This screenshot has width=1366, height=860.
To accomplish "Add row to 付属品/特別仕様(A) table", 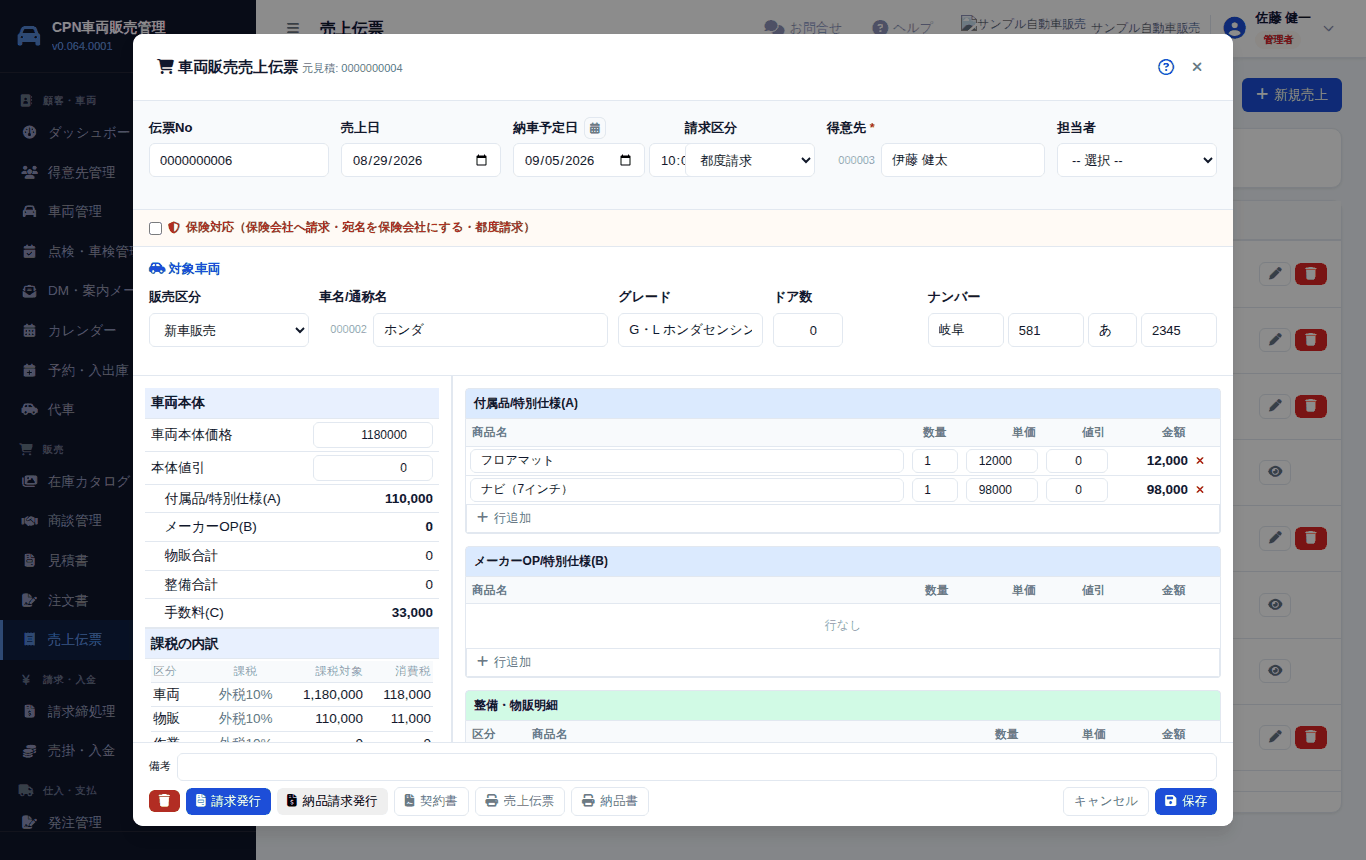I will point(504,518).
